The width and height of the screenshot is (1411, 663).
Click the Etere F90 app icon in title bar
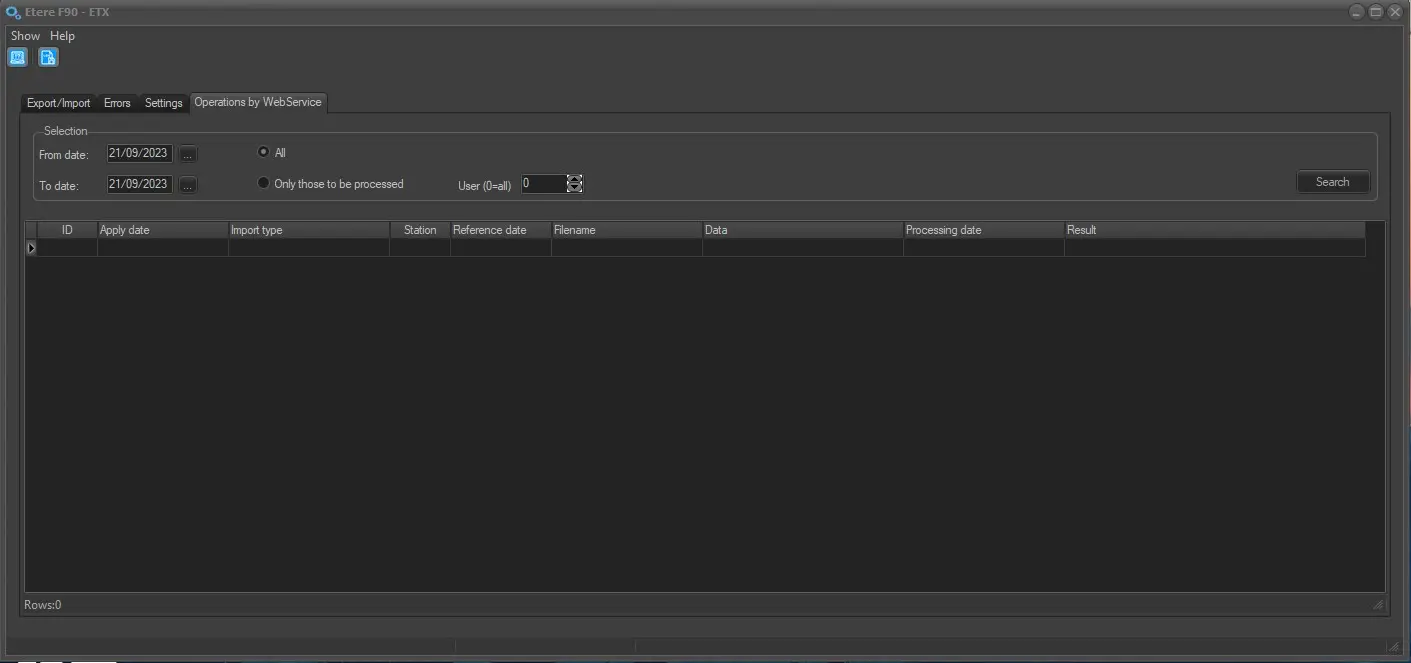coord(13,12)
